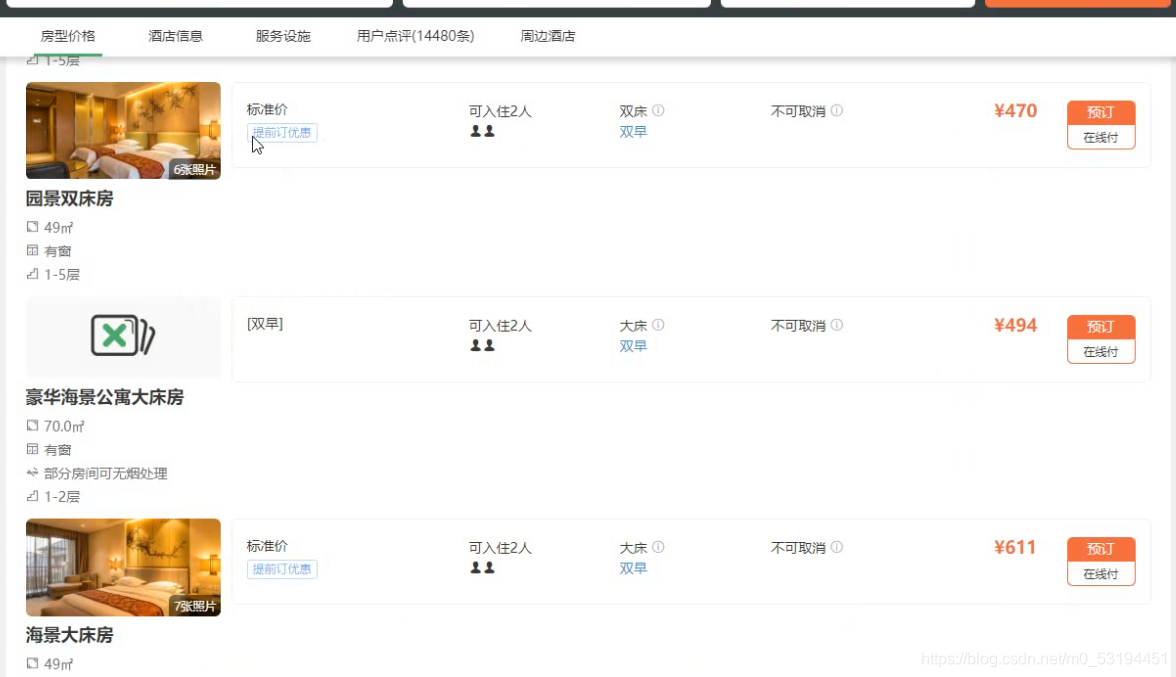Click the area icon beside 70.0㎡
1176x677 pixels.
[x=32, y=425]
